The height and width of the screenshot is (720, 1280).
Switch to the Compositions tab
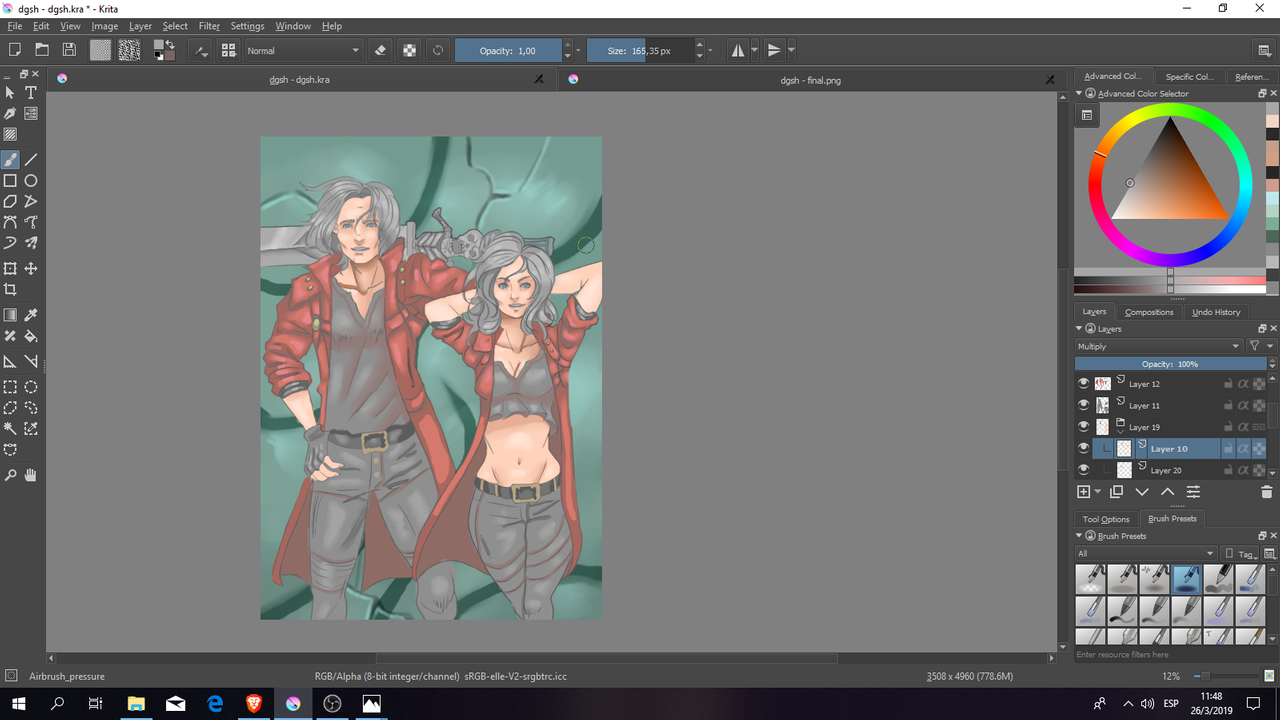click(1149, 312)
